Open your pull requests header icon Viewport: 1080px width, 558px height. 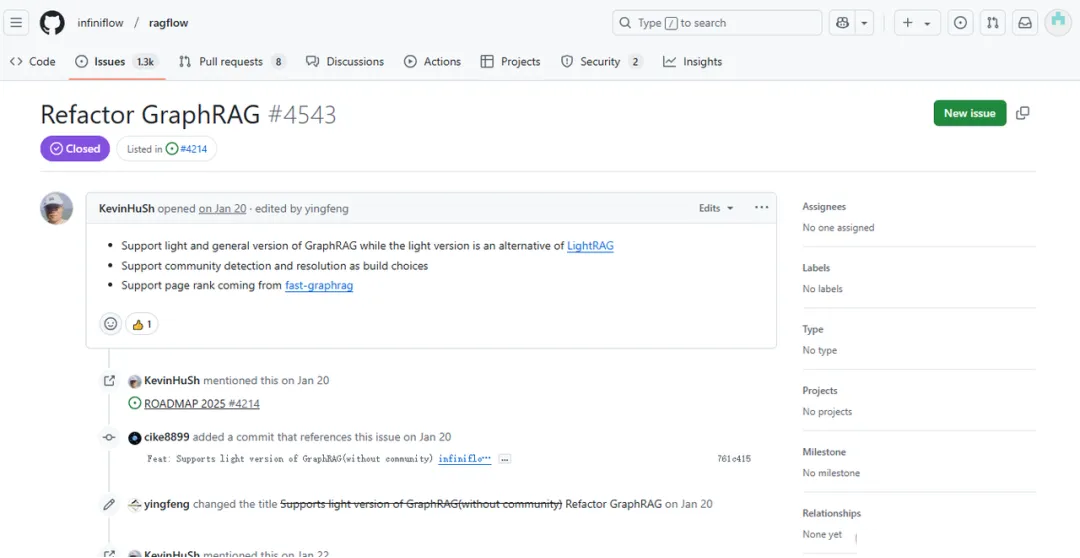(993, 23)
